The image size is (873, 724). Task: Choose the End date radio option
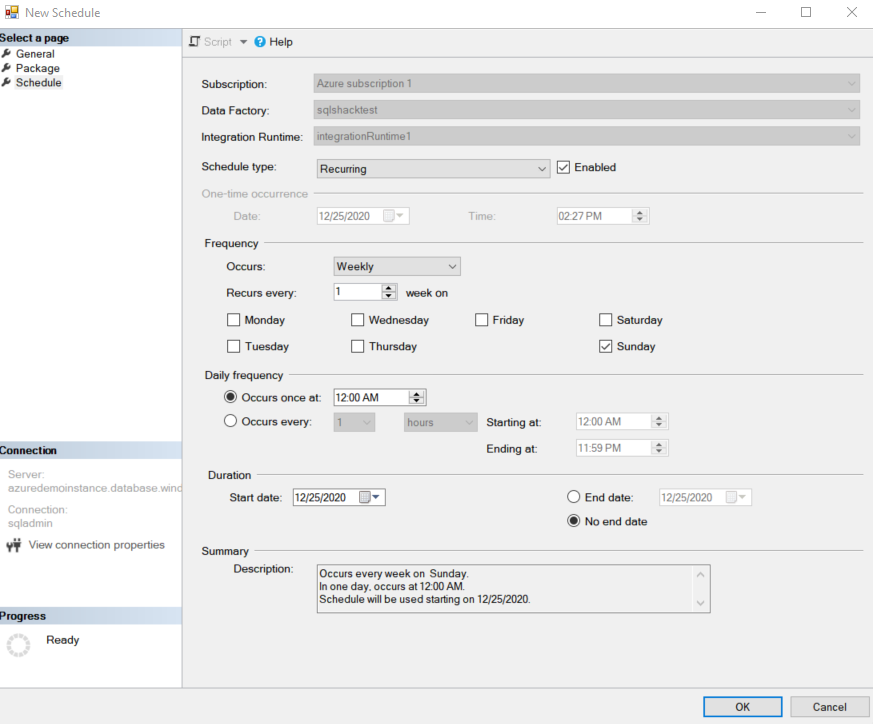[574, 497]
